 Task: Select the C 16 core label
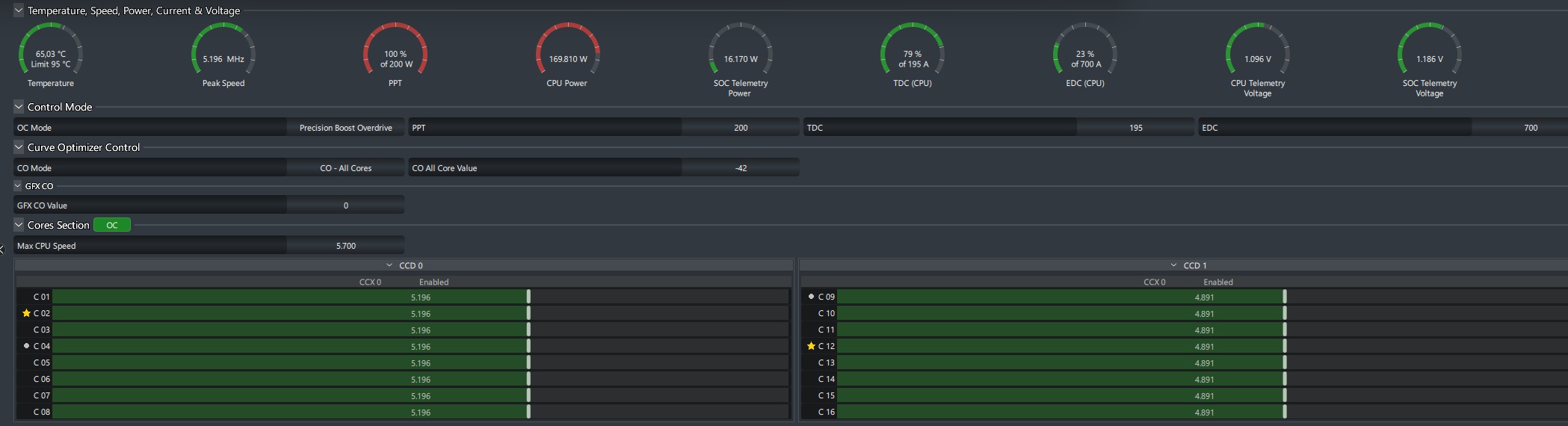pyautogui.click(x=827, y=412)
